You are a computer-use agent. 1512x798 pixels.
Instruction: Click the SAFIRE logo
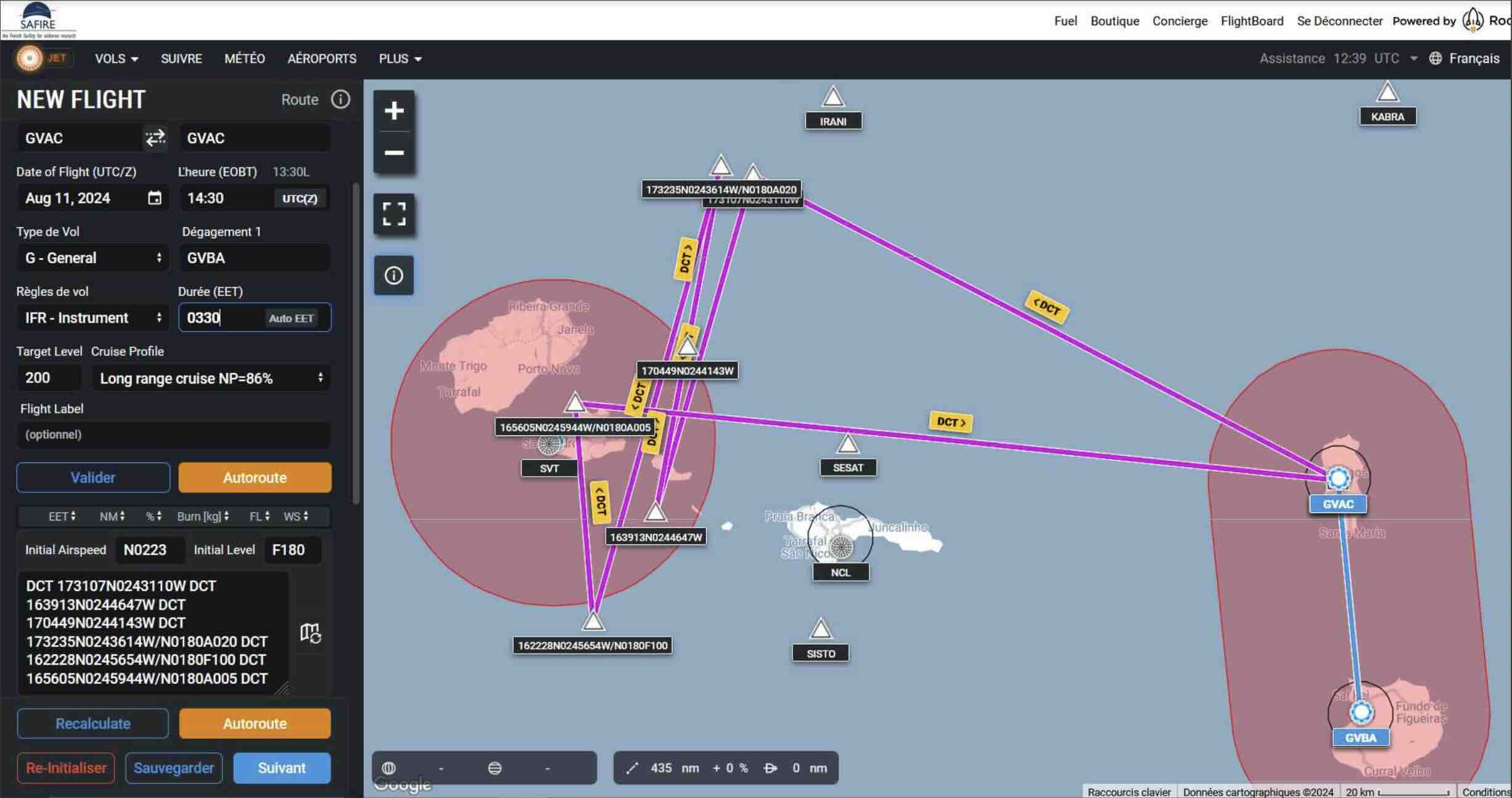tap(38, 20)
